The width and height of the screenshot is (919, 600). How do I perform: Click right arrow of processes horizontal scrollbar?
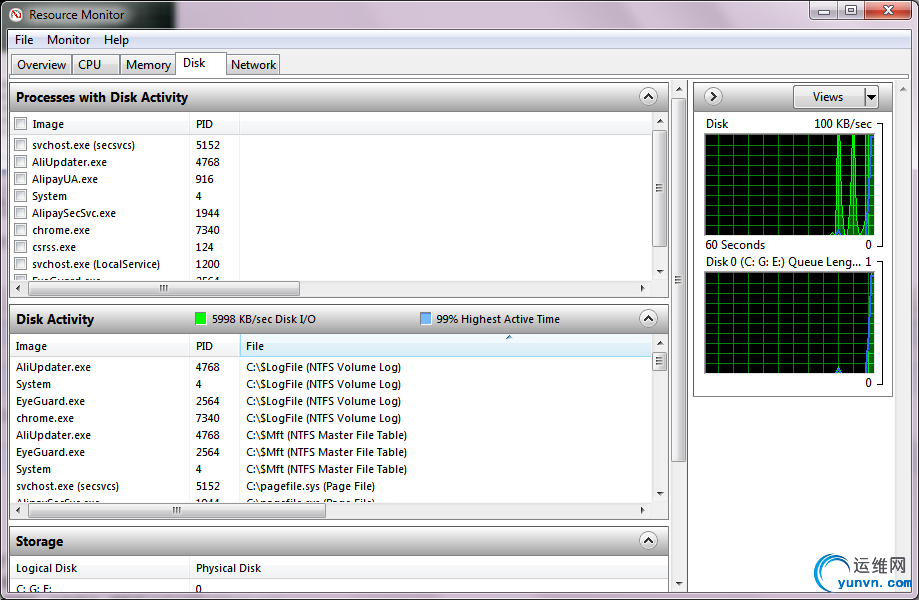643,288
